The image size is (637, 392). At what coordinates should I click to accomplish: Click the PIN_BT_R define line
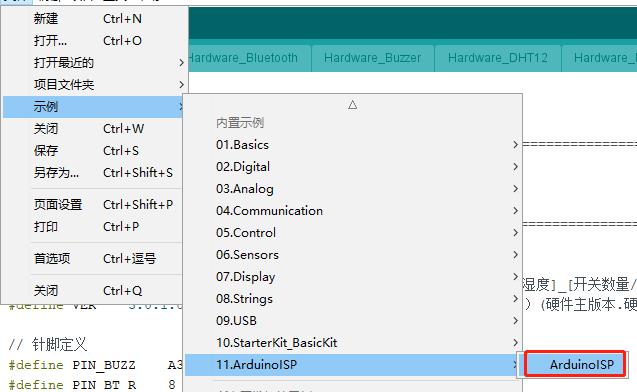(x=92, y=385)
